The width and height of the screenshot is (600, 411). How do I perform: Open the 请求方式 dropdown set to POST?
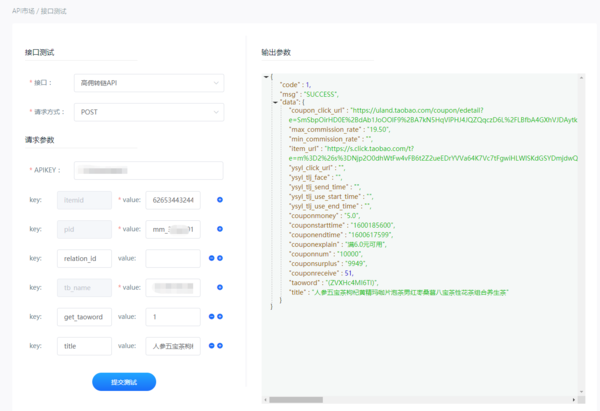148,112
